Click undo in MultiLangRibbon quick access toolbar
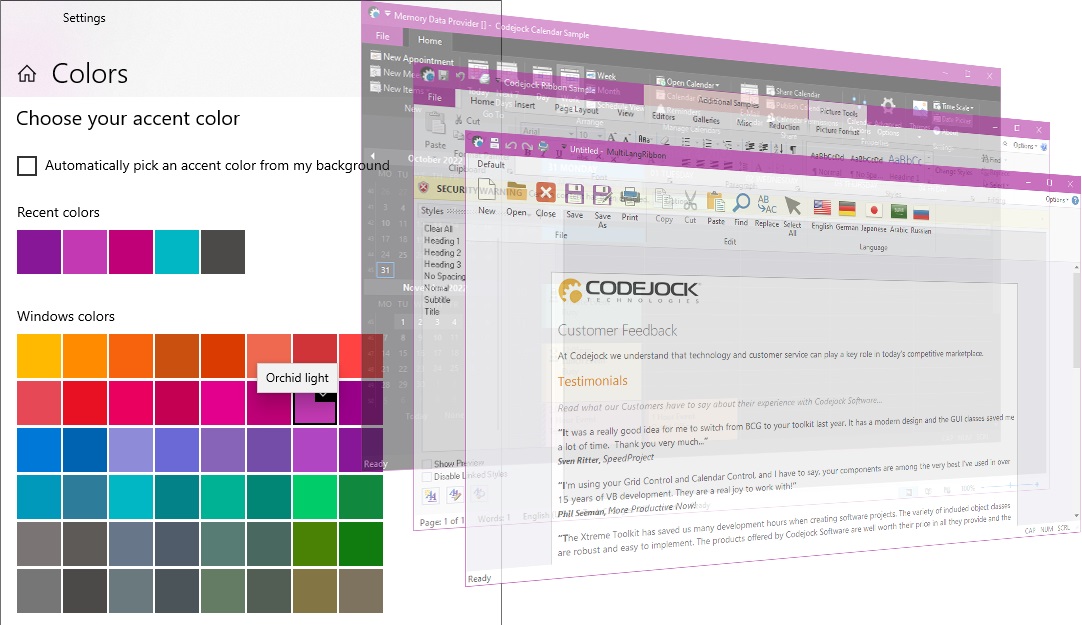The image size is (1082, 625). (x=511, y=145)
